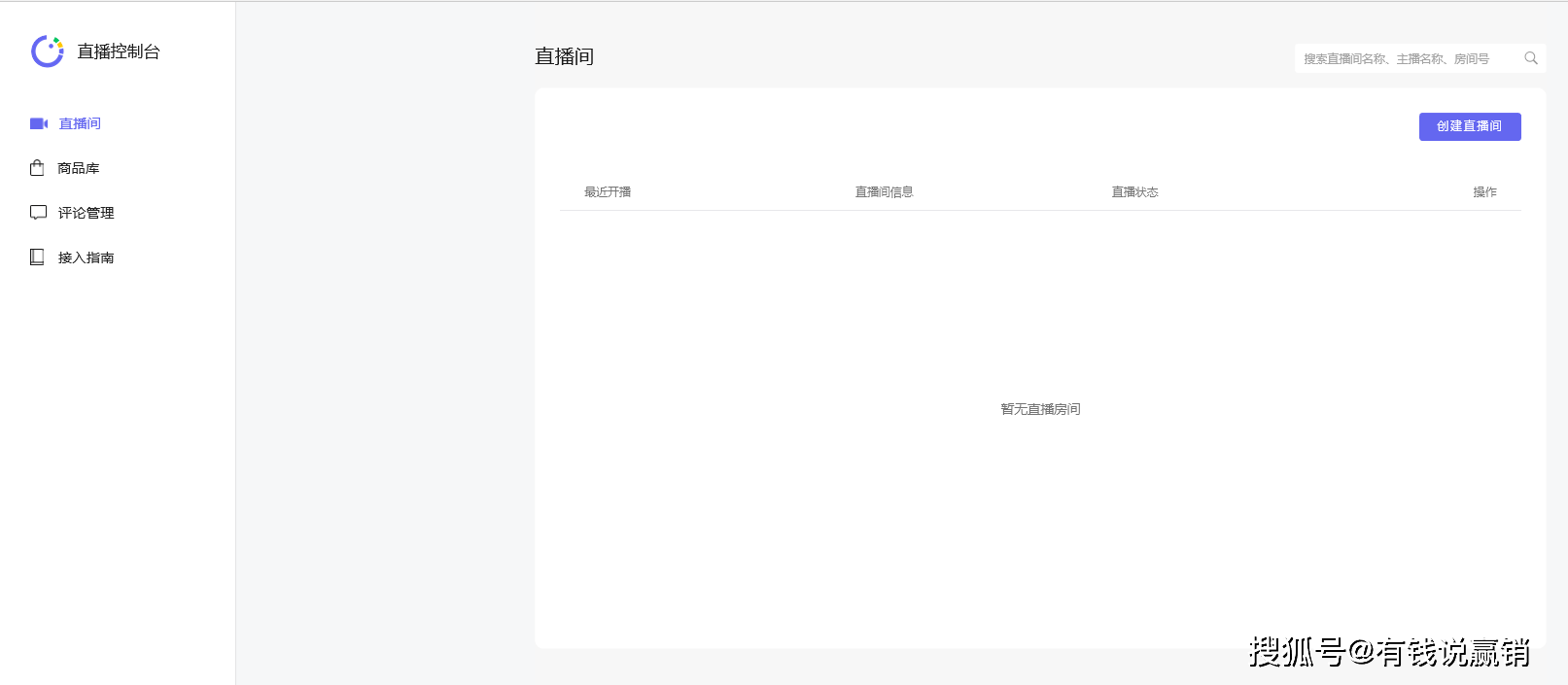Click the 创建直播间 button
Viewport: 1568px width, 685px height.
tap(1470, 126)
